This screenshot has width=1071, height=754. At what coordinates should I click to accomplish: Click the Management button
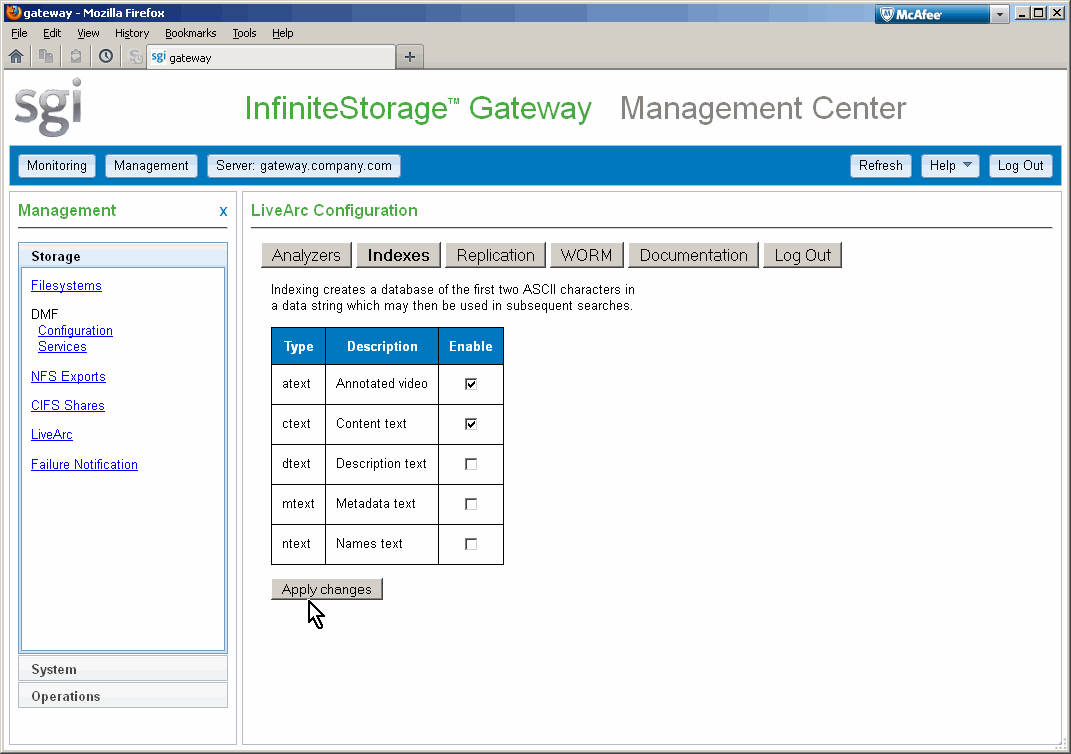(151, 165)
